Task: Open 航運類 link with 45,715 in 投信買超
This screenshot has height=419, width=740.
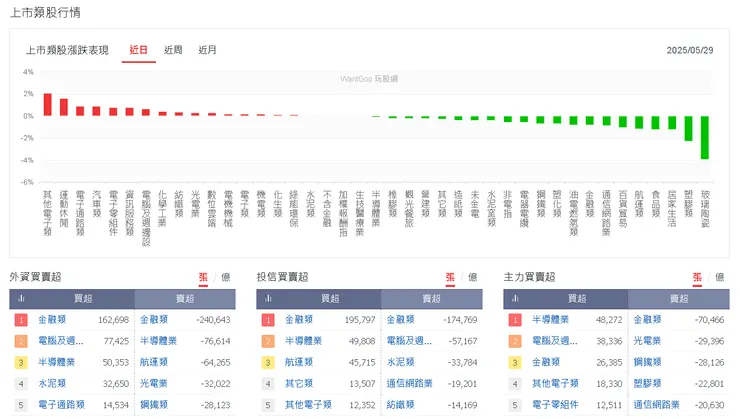Action: click(x=299, y=362)
